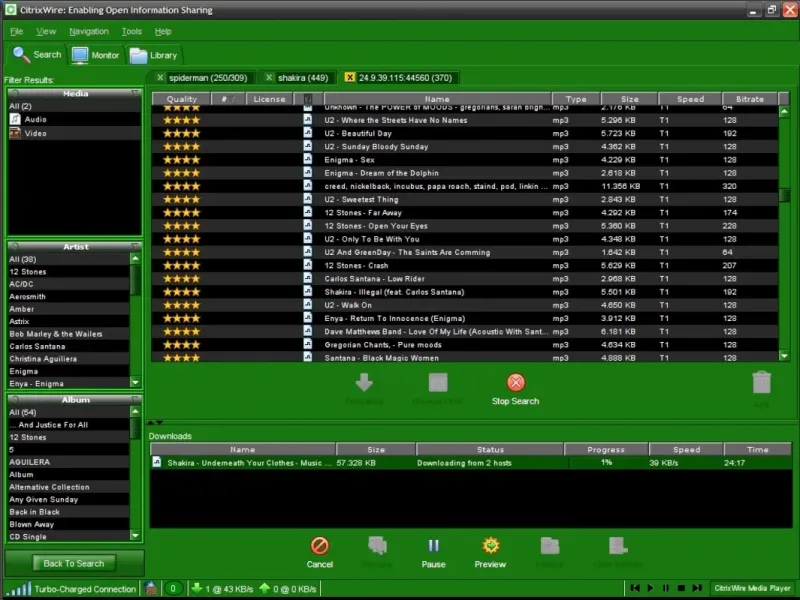The image size is (800, 600).
Task: Skip to previous track in media player
Action: pyautogui.click(x=635, y=588)
